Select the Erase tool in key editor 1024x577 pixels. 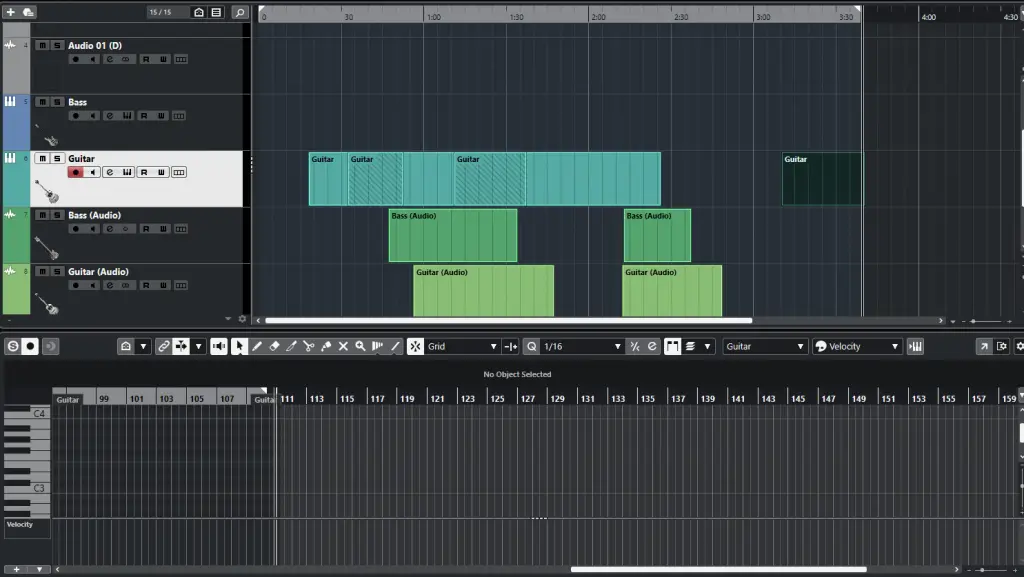click(x=274, y=346)
